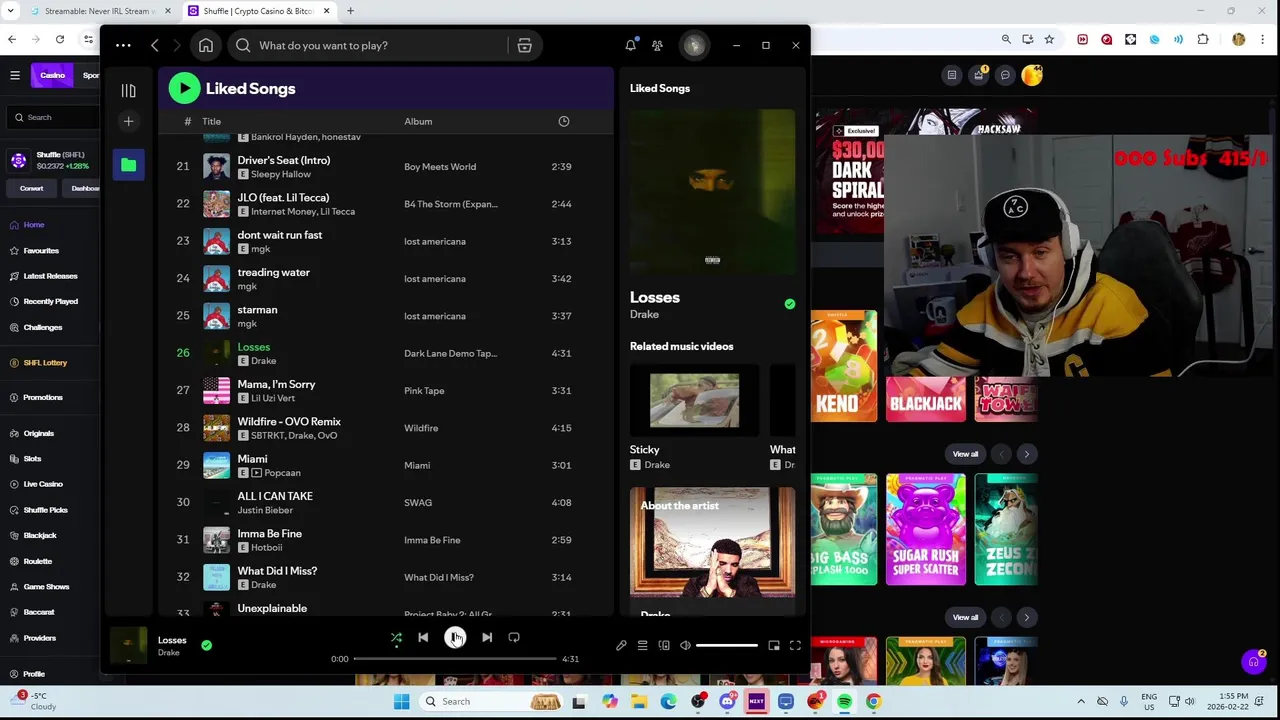Open the Friend Activity icon
Image resolution: width=1280 pixels, height=720 pixels.
coord(657,45)
